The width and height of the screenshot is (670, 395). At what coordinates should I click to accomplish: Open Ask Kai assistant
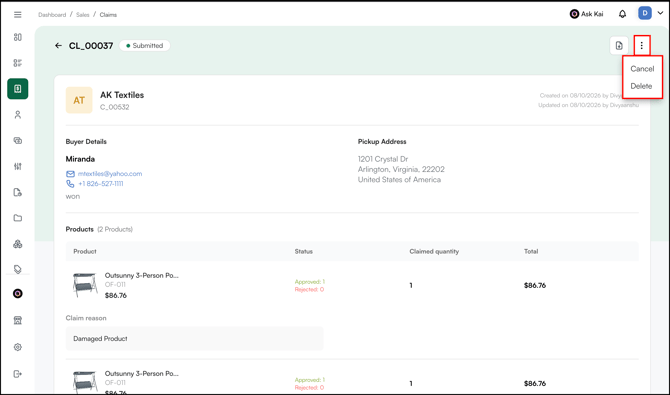tap(586, 14)
